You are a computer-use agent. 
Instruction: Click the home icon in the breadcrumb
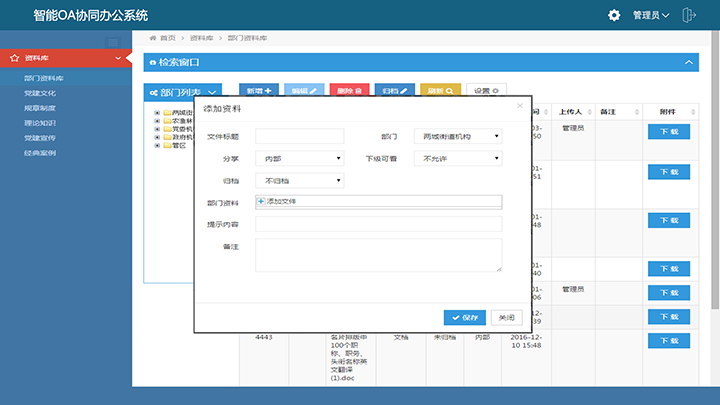pos(151,37)
